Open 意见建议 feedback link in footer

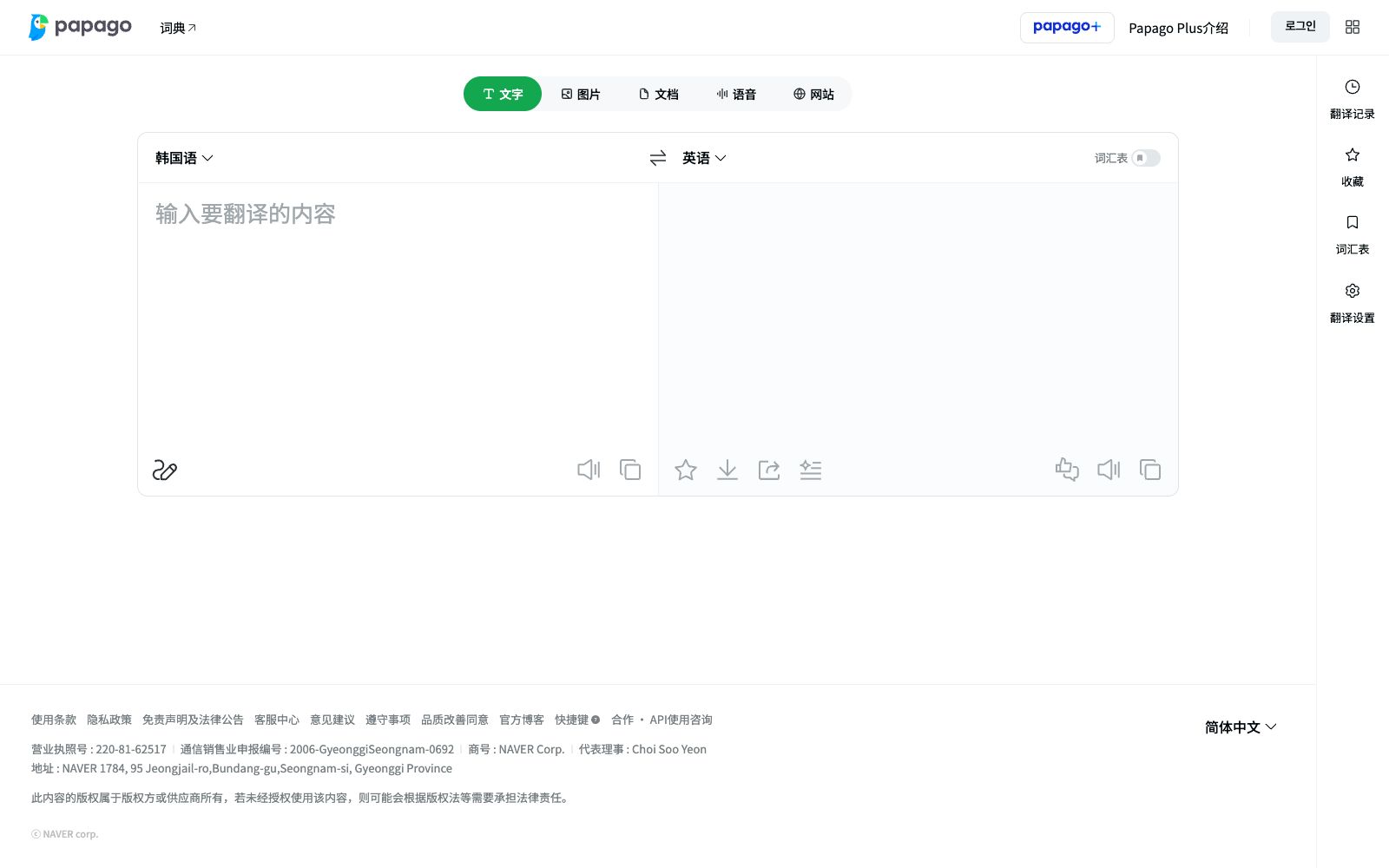point(332,720)
